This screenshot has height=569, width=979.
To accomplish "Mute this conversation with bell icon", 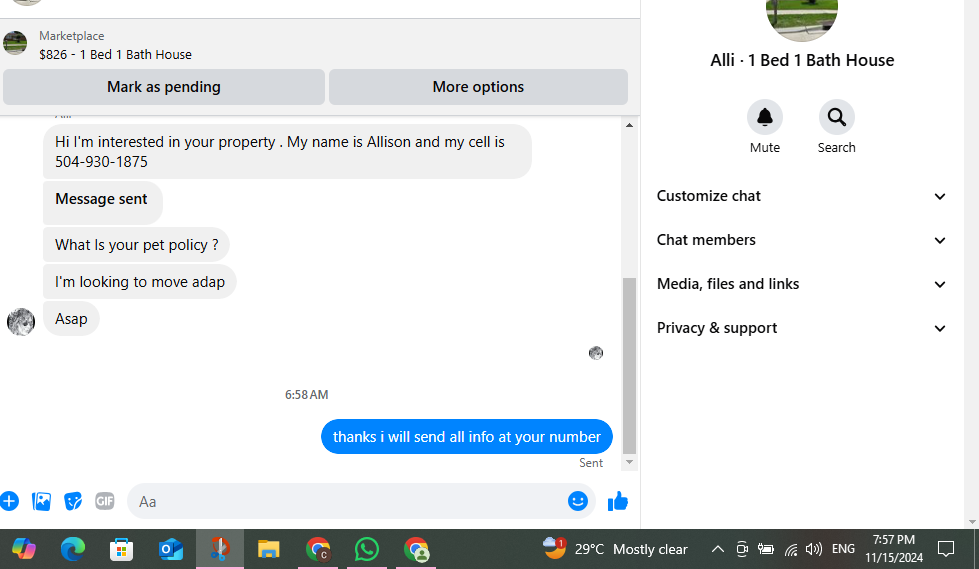I will [x=764, y=117].
